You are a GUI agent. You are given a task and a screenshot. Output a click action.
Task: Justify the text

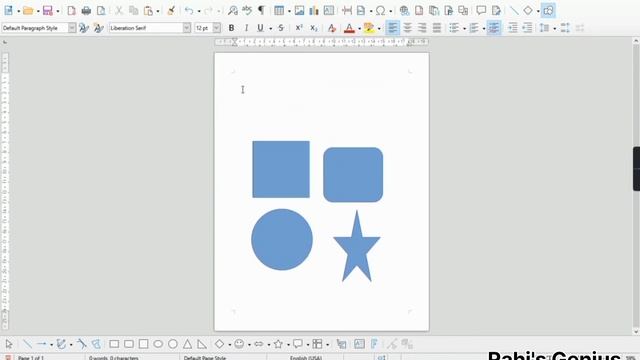tap(437, 28)
